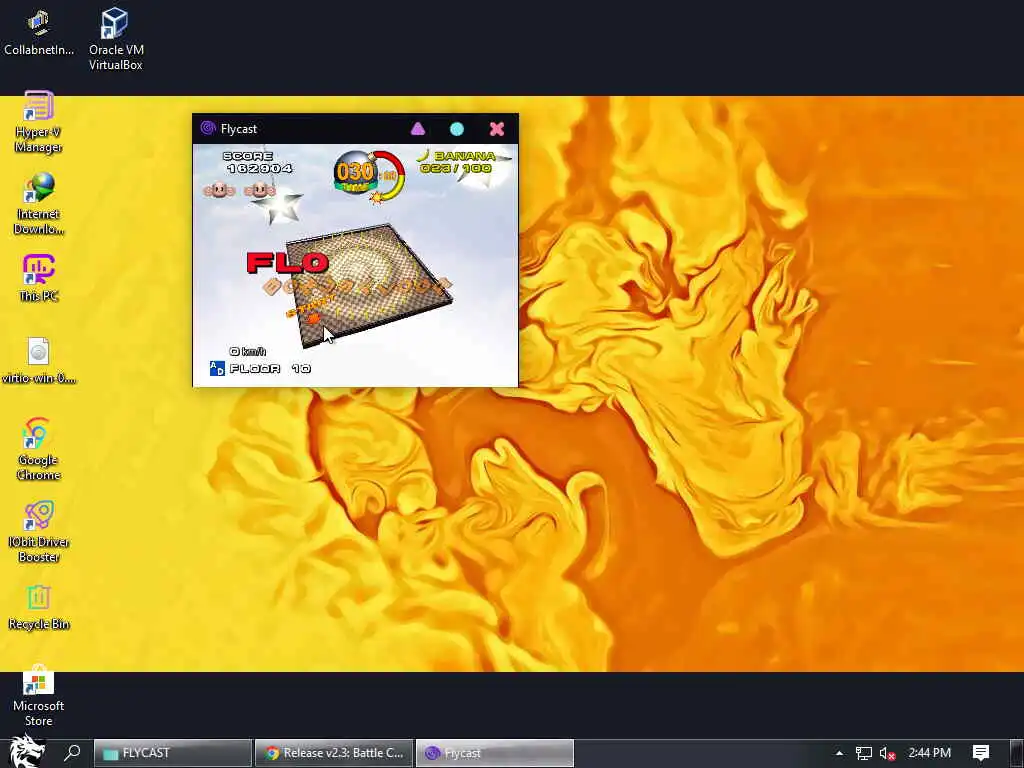Click the SCORE 162904 text in game
This screenshot has width=1024, height=768.
click(258, 162)
